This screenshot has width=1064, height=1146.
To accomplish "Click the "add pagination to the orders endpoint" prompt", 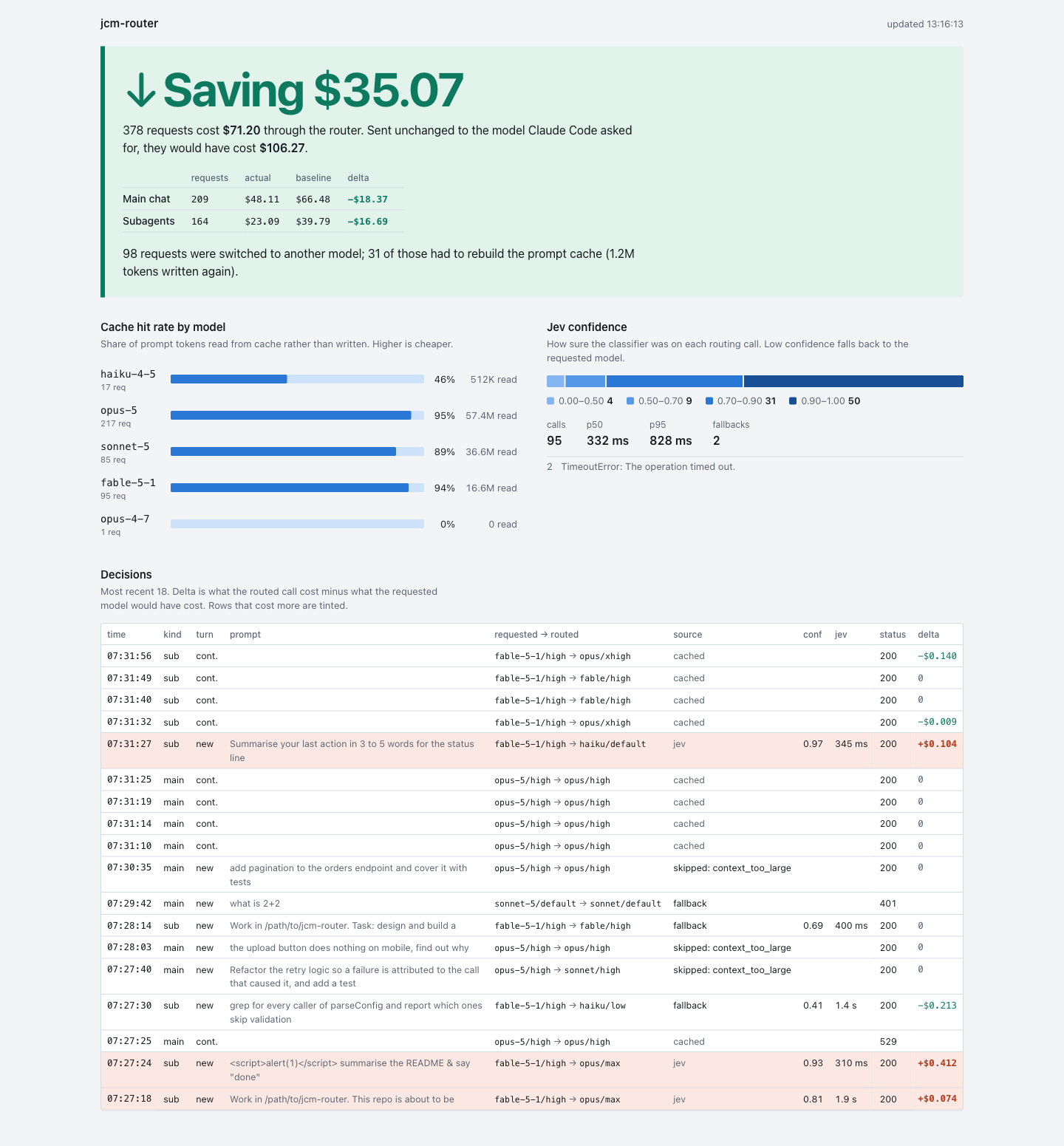I will click(x=348, y=875).
